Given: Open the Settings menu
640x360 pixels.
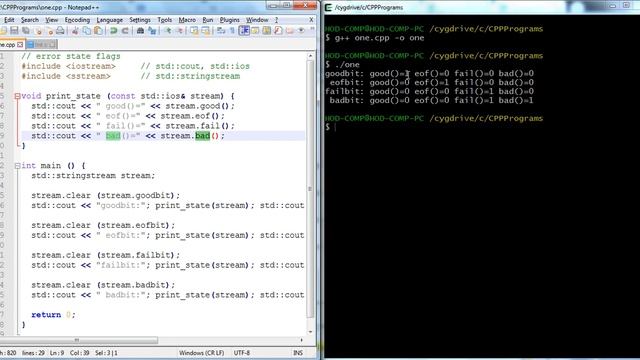Looking at the screenshot, I should 140,20.
